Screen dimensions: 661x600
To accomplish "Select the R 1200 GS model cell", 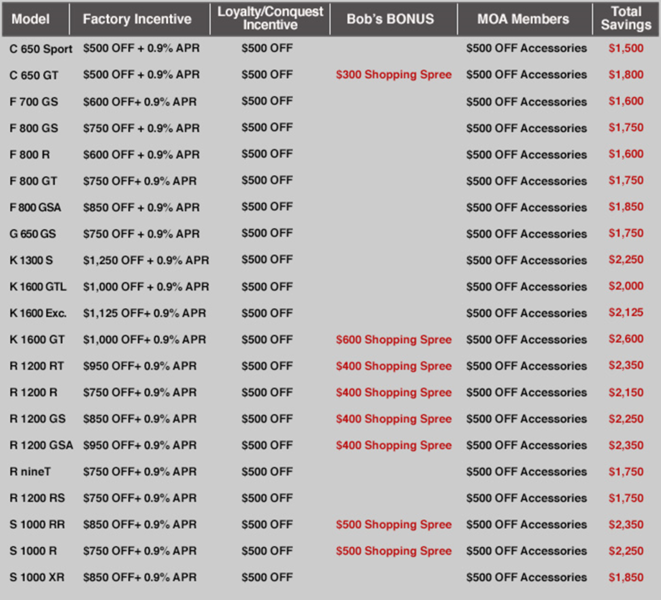I will tap(38, 419).
